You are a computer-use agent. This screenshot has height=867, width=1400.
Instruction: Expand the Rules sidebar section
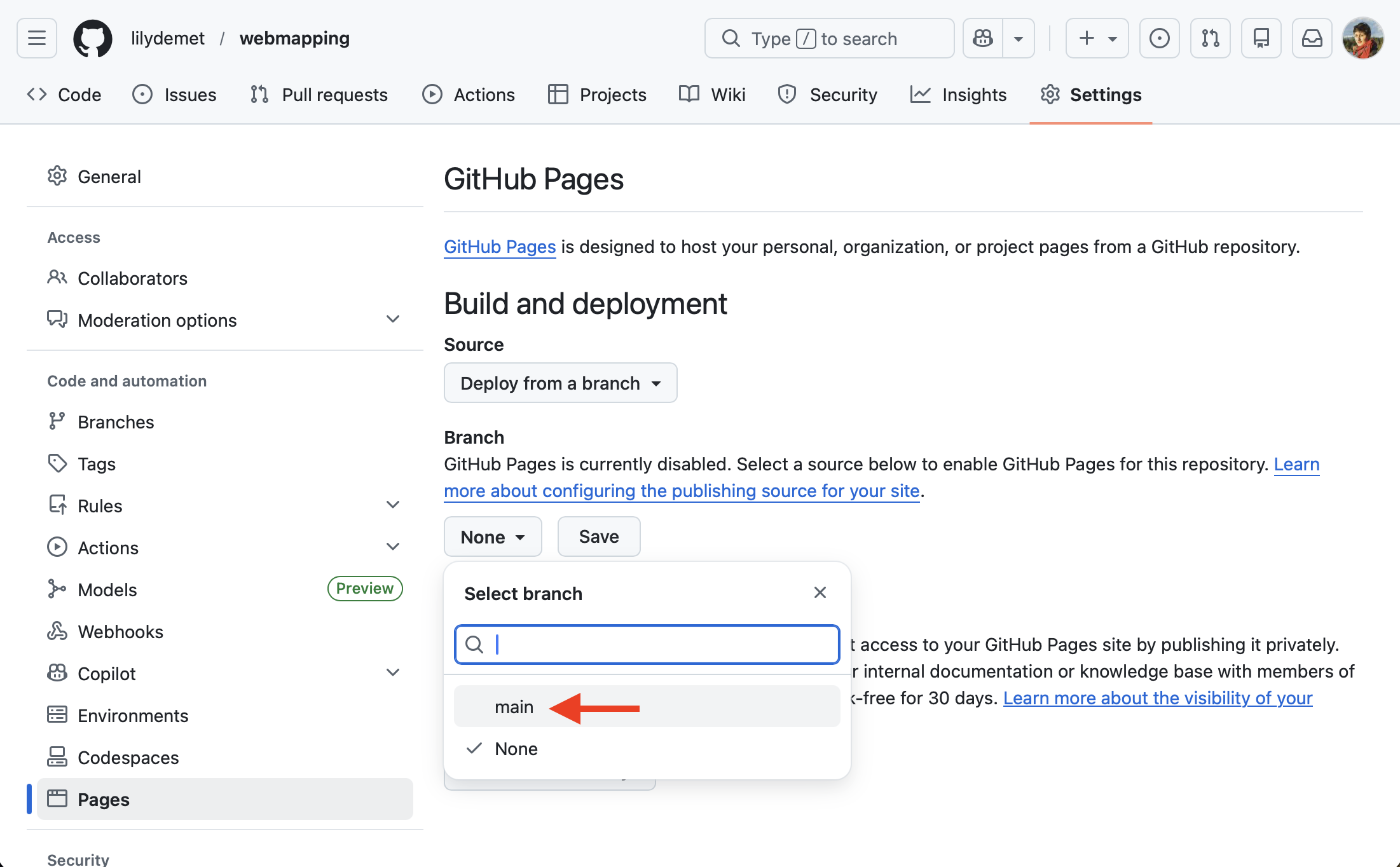[x=393, y=505]
